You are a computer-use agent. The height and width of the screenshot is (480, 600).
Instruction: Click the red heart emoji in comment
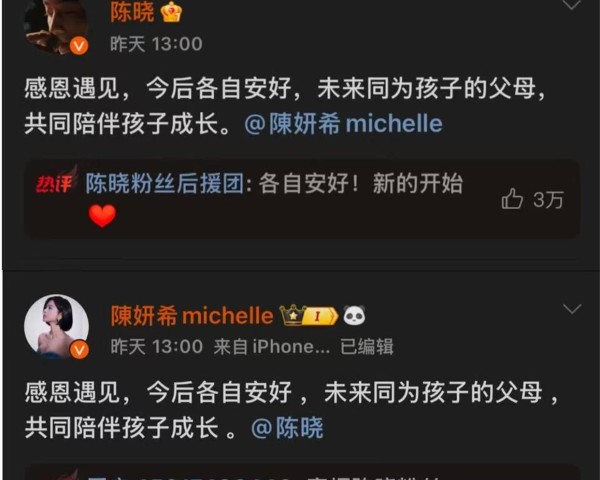pos(102,216)
